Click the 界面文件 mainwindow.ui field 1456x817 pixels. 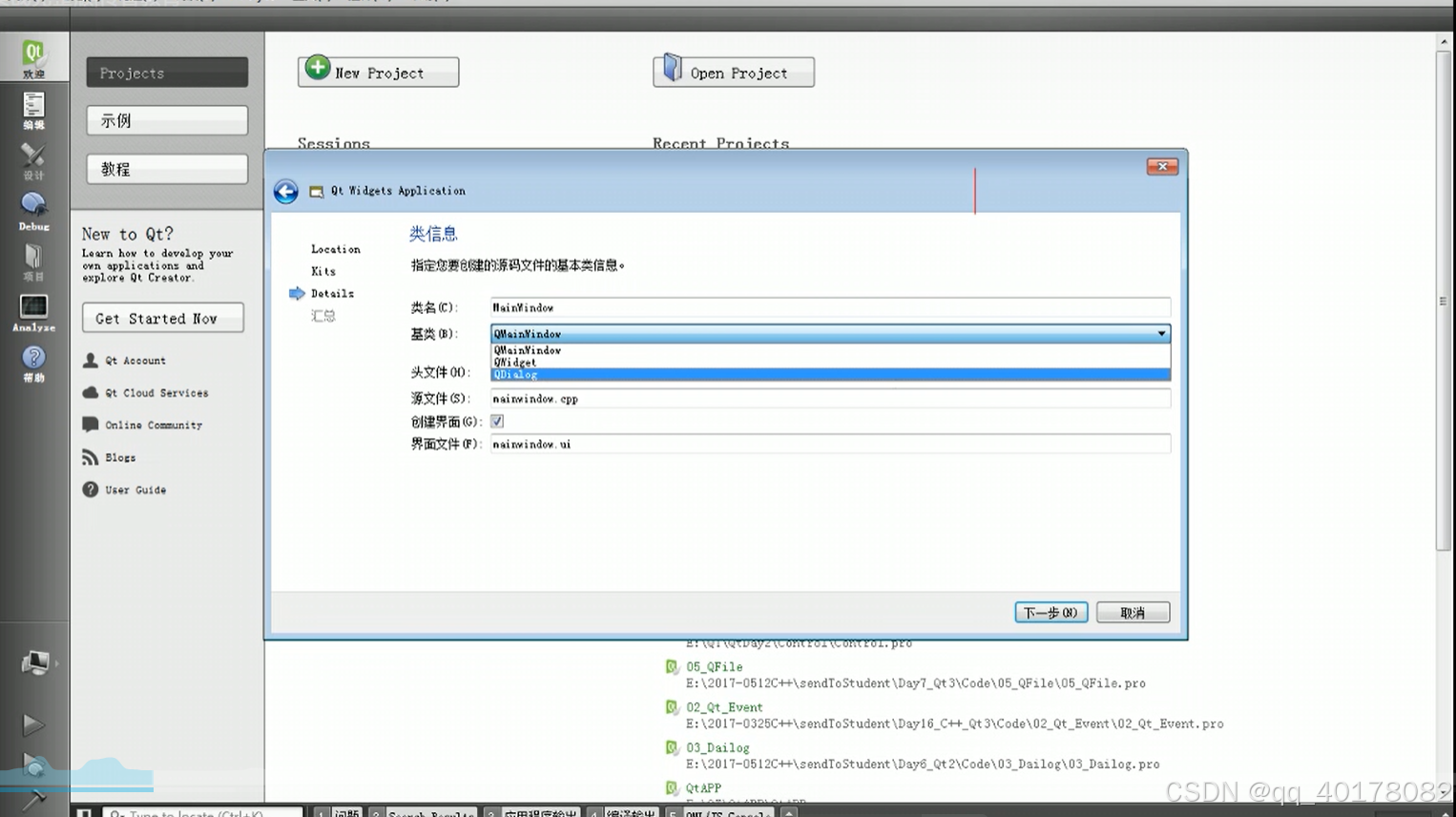click(x=830, y=444)
